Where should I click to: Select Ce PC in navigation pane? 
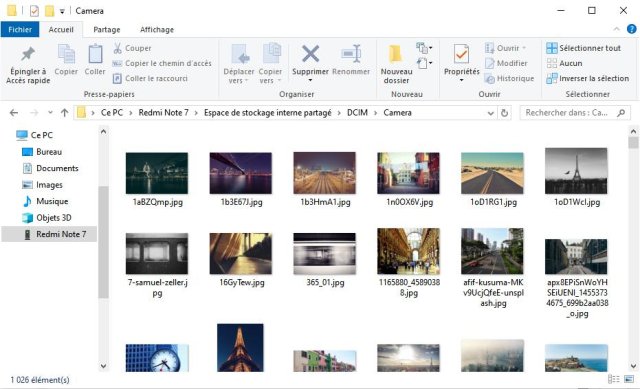34,135
